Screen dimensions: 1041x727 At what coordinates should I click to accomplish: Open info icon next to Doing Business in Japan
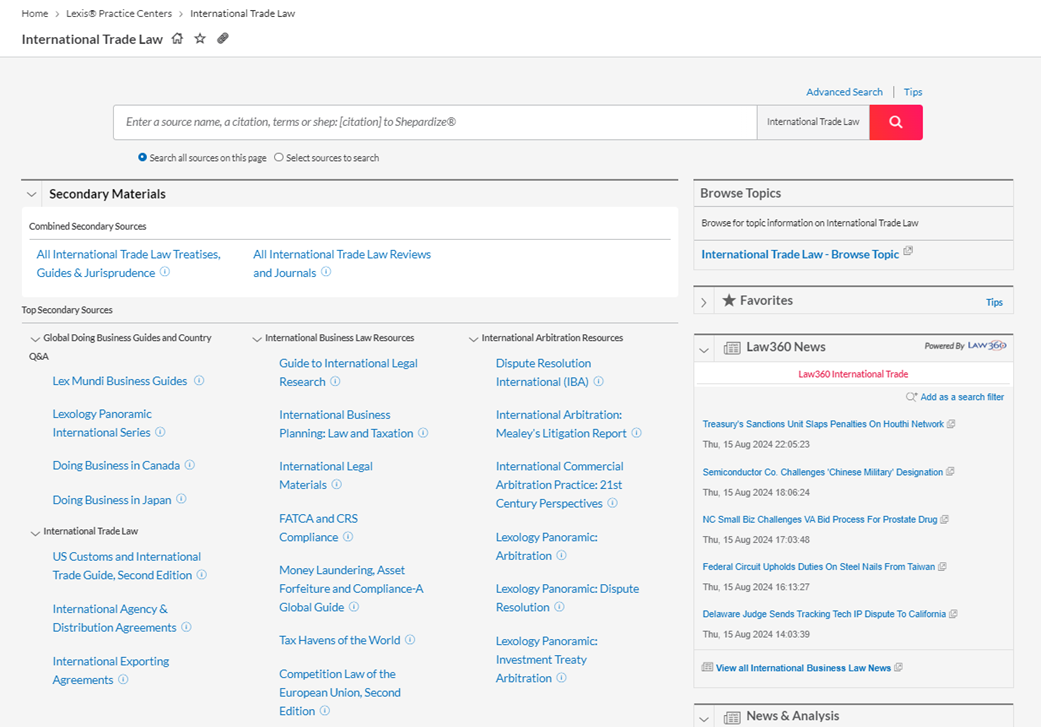click(181, 499)
